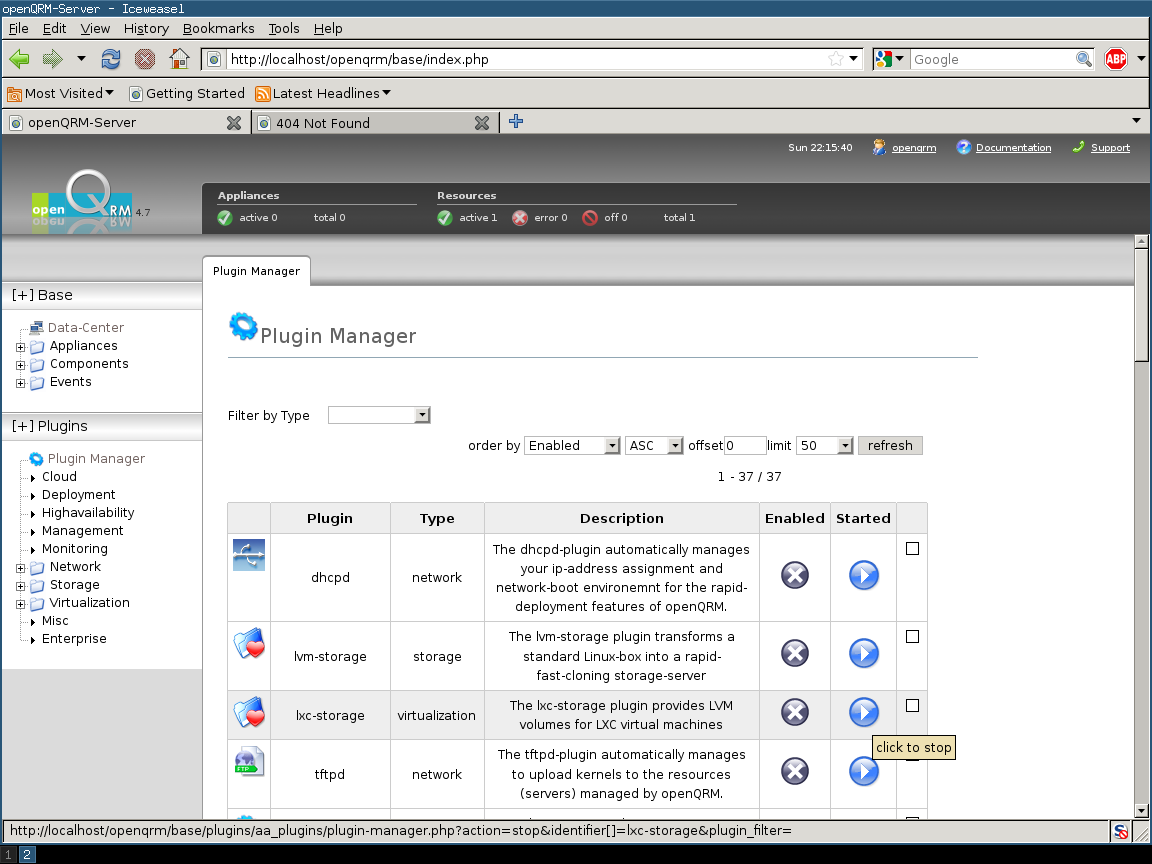Tick the checkbox in lxc-storage row
The width and height of the screenshot is (1152, 864).
[x=912, y=706]
